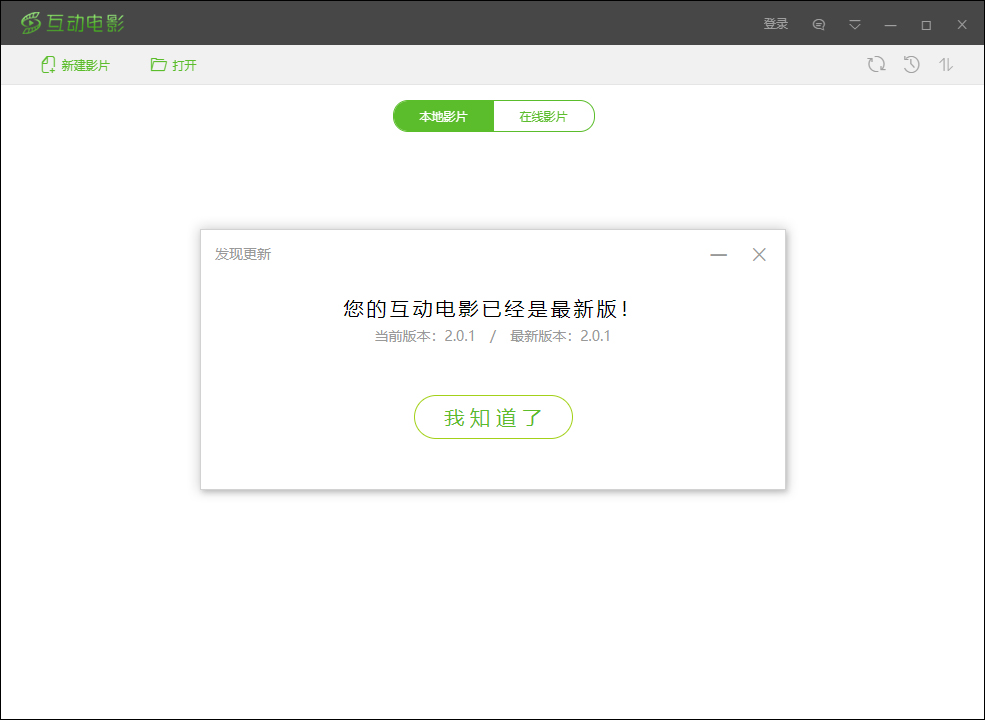Click the 最新版本：2.0.1 text
Screen dimensions: 985x720
(560, 336)
